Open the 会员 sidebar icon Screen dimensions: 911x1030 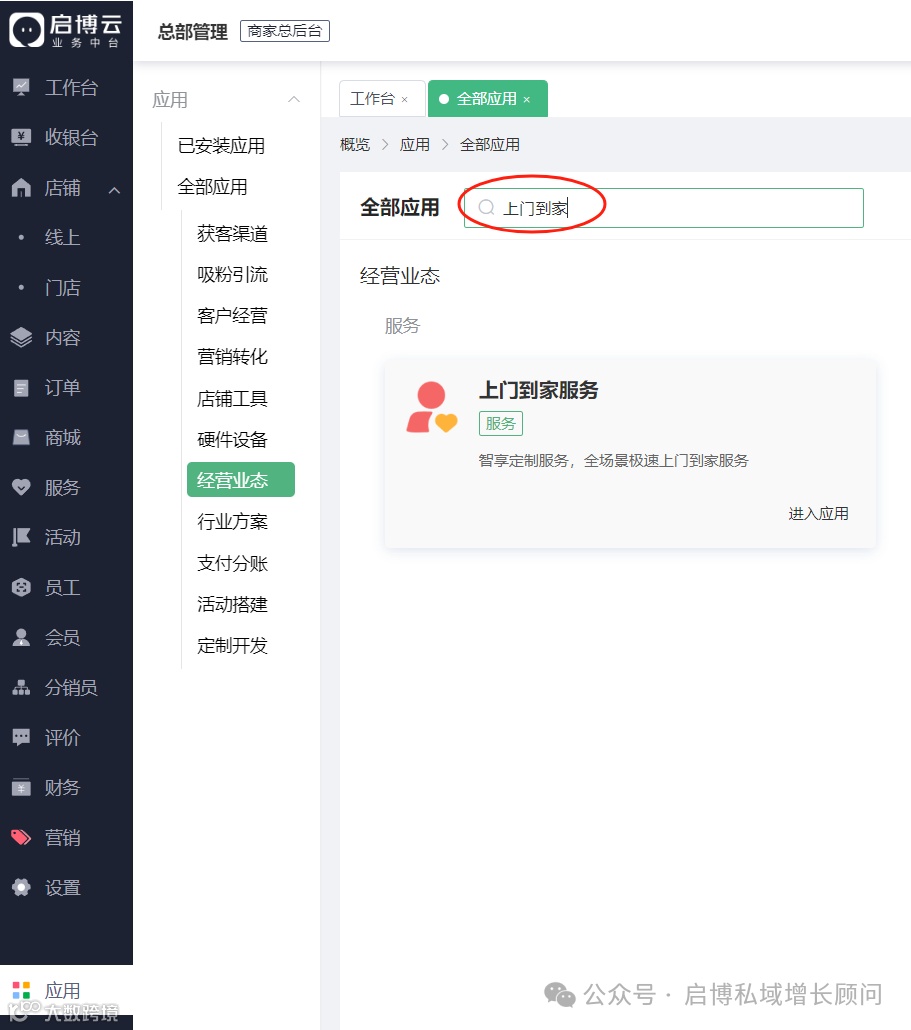(x=22, y=637)
